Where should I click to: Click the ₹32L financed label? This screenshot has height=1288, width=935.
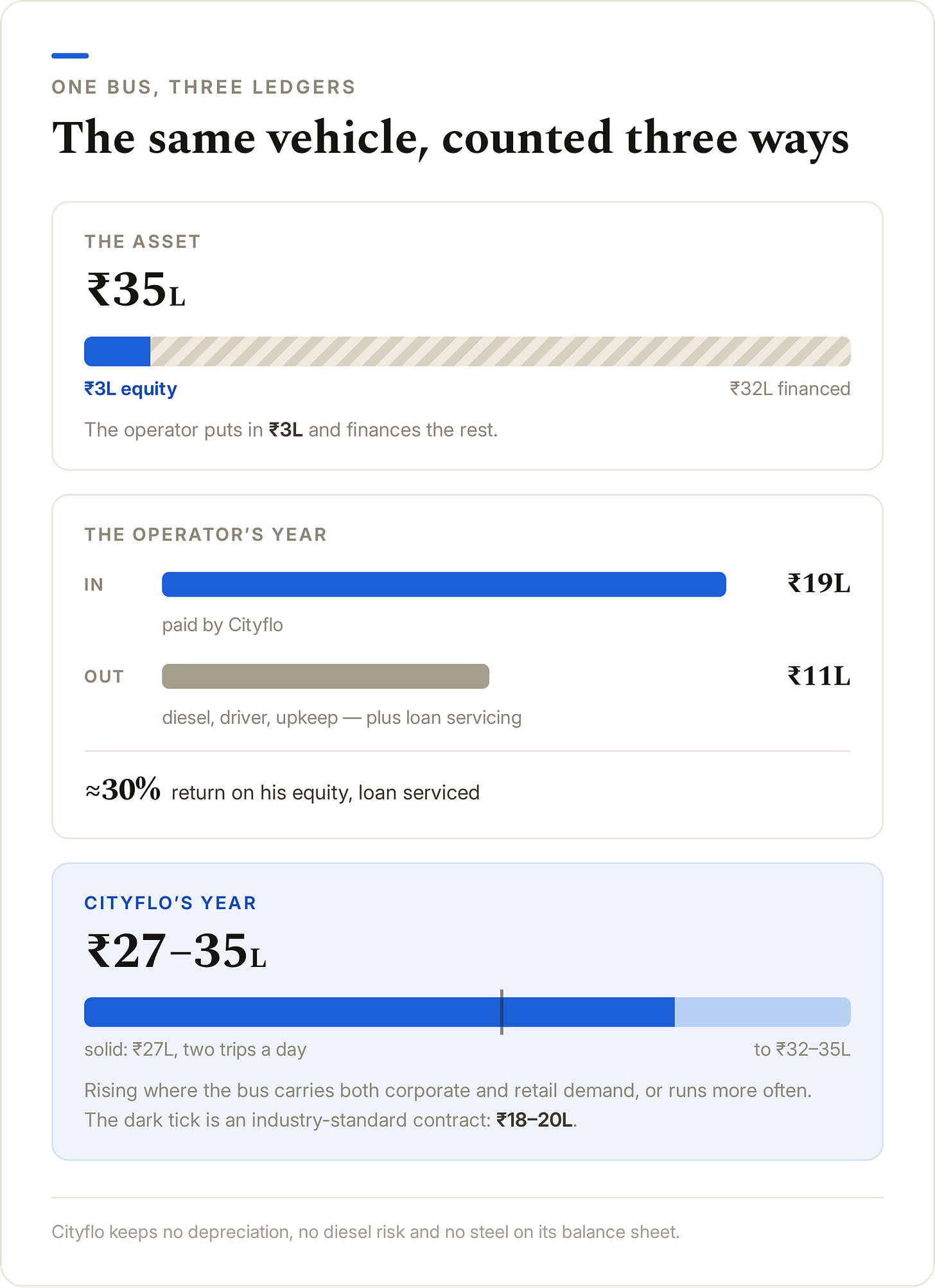point(790,389)
